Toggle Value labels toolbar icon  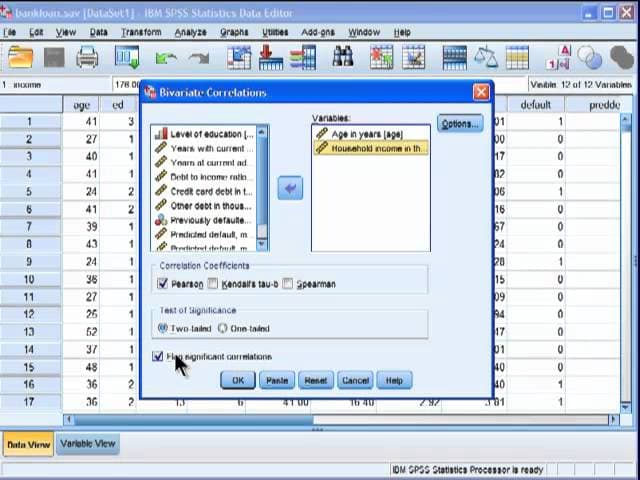tap(558, 57)
